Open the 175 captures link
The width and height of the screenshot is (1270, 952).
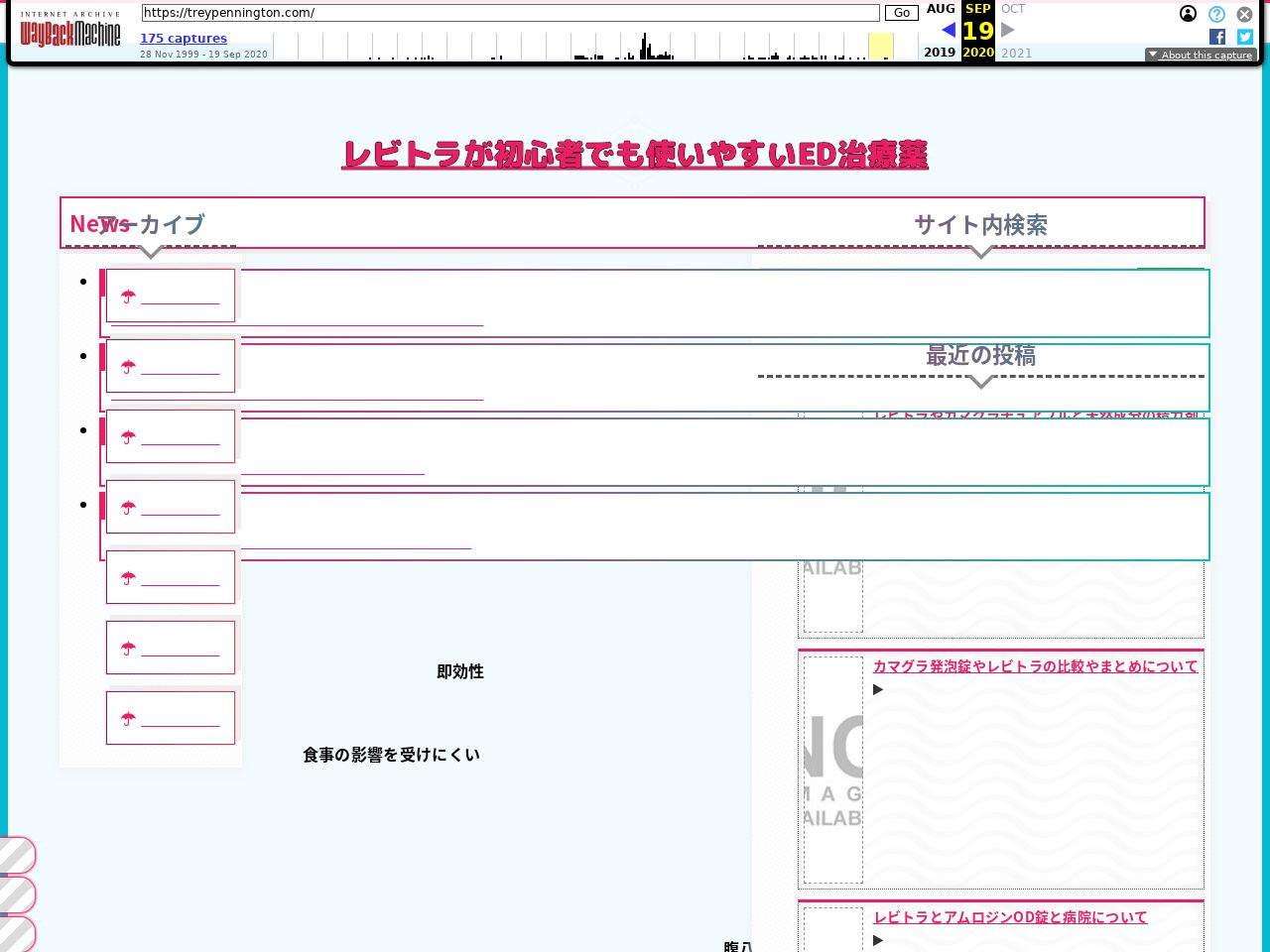(x=184, y=39)
